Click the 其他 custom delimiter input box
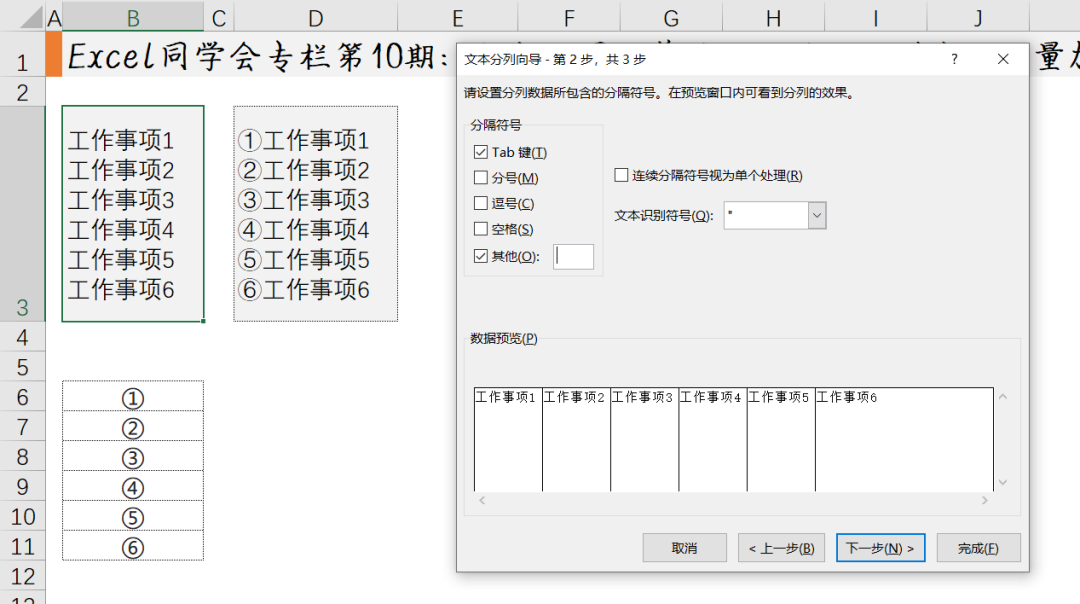 pyautogui.click(x=573, y=256)
